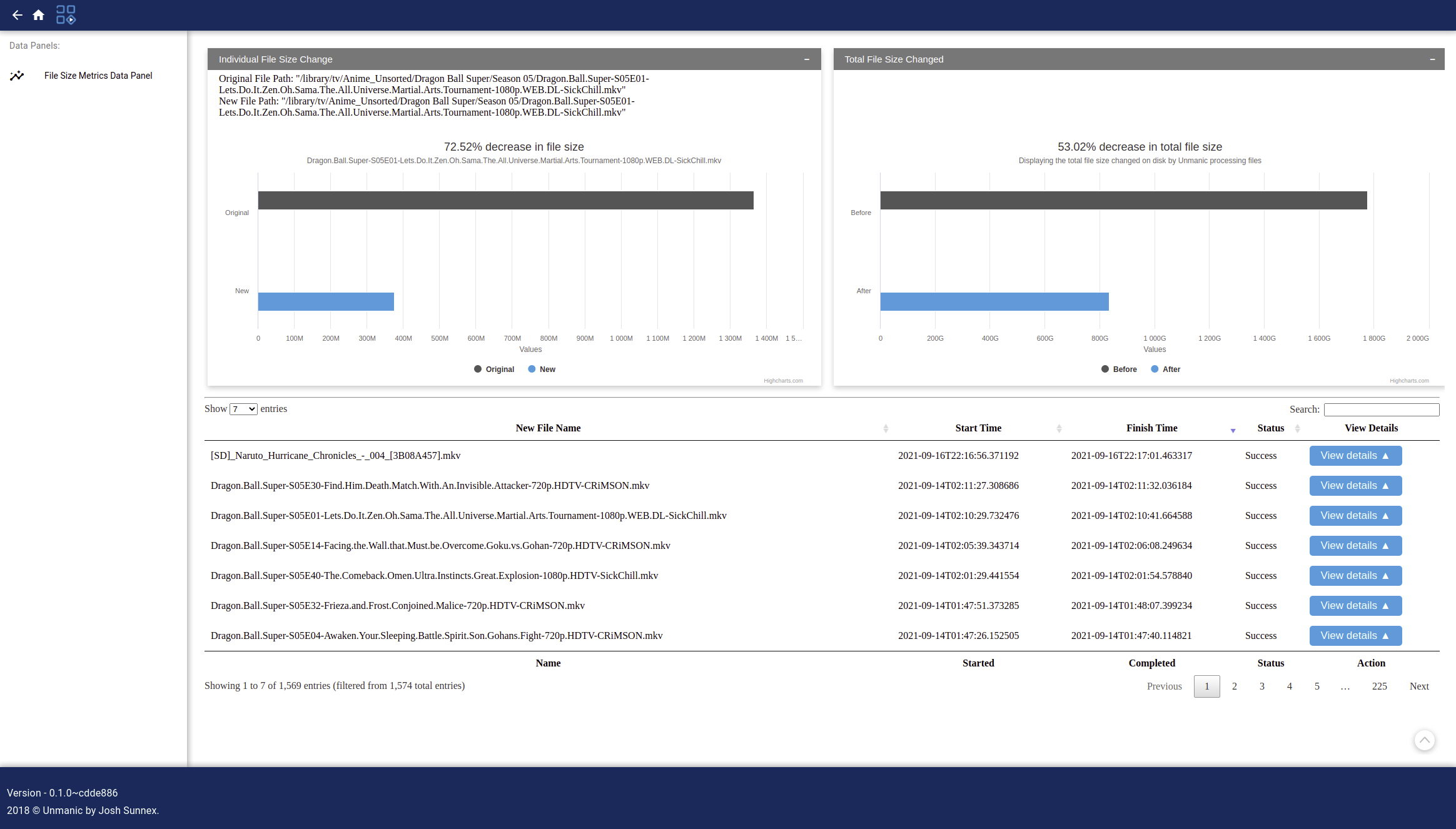This screenshot has width=1456, height=829.
Task: Go to the home icon
Action: click(38, 15)
